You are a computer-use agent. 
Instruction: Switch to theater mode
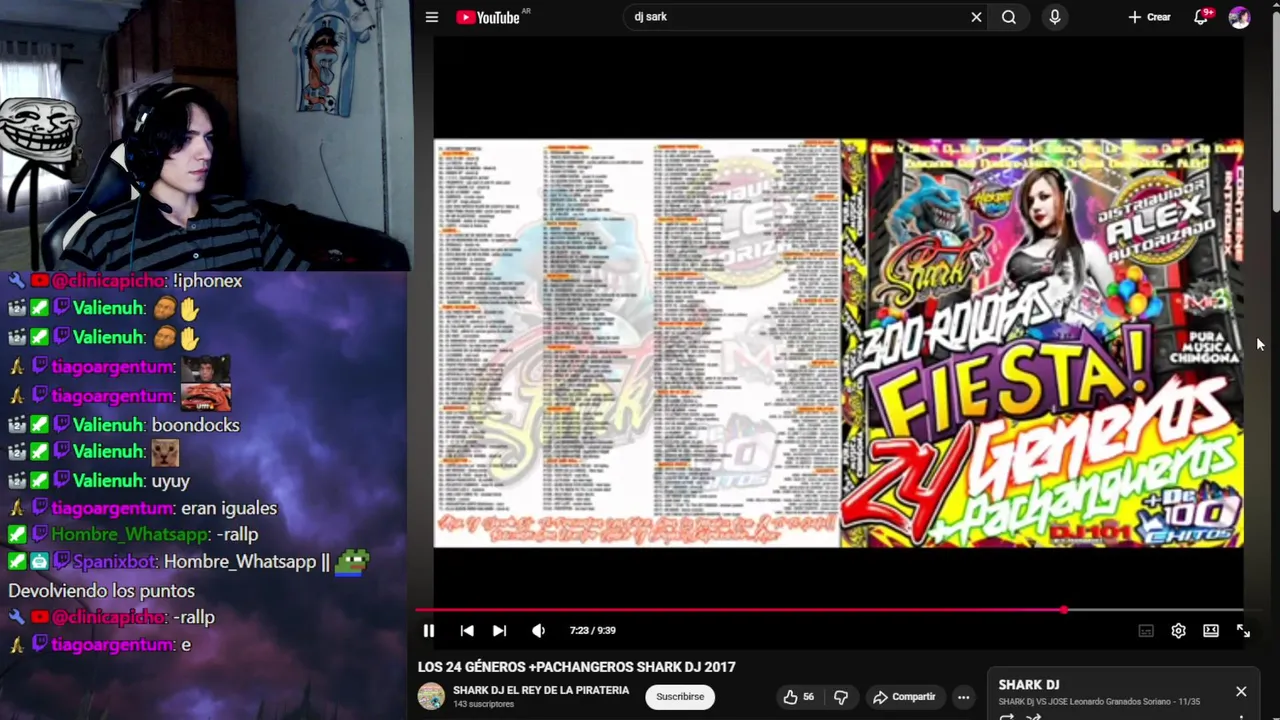1211,630
